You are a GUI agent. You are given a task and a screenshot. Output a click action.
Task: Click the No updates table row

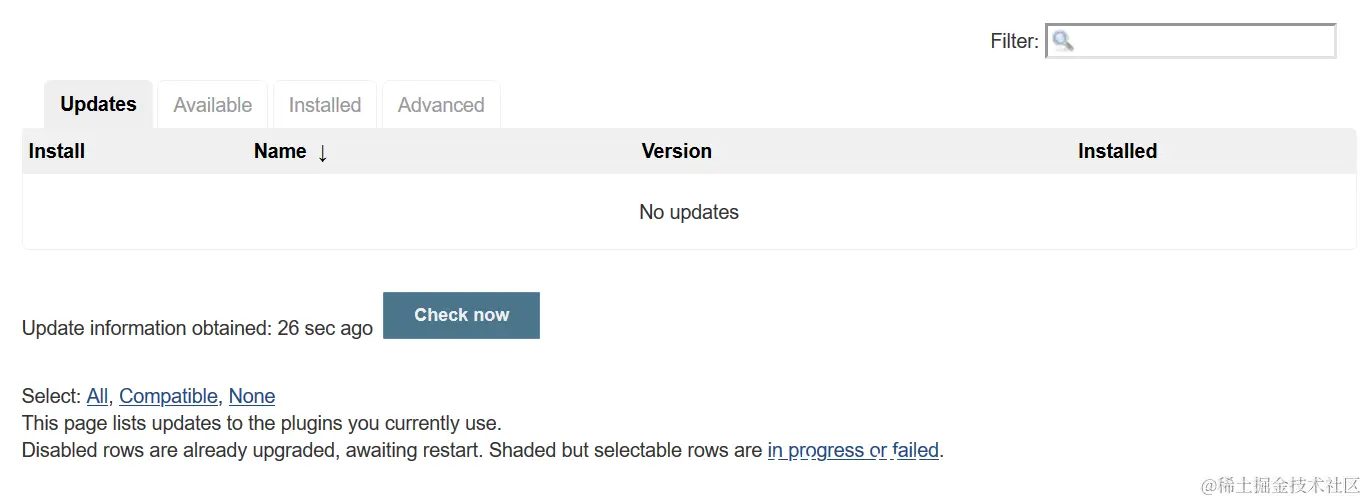[688, 212]
